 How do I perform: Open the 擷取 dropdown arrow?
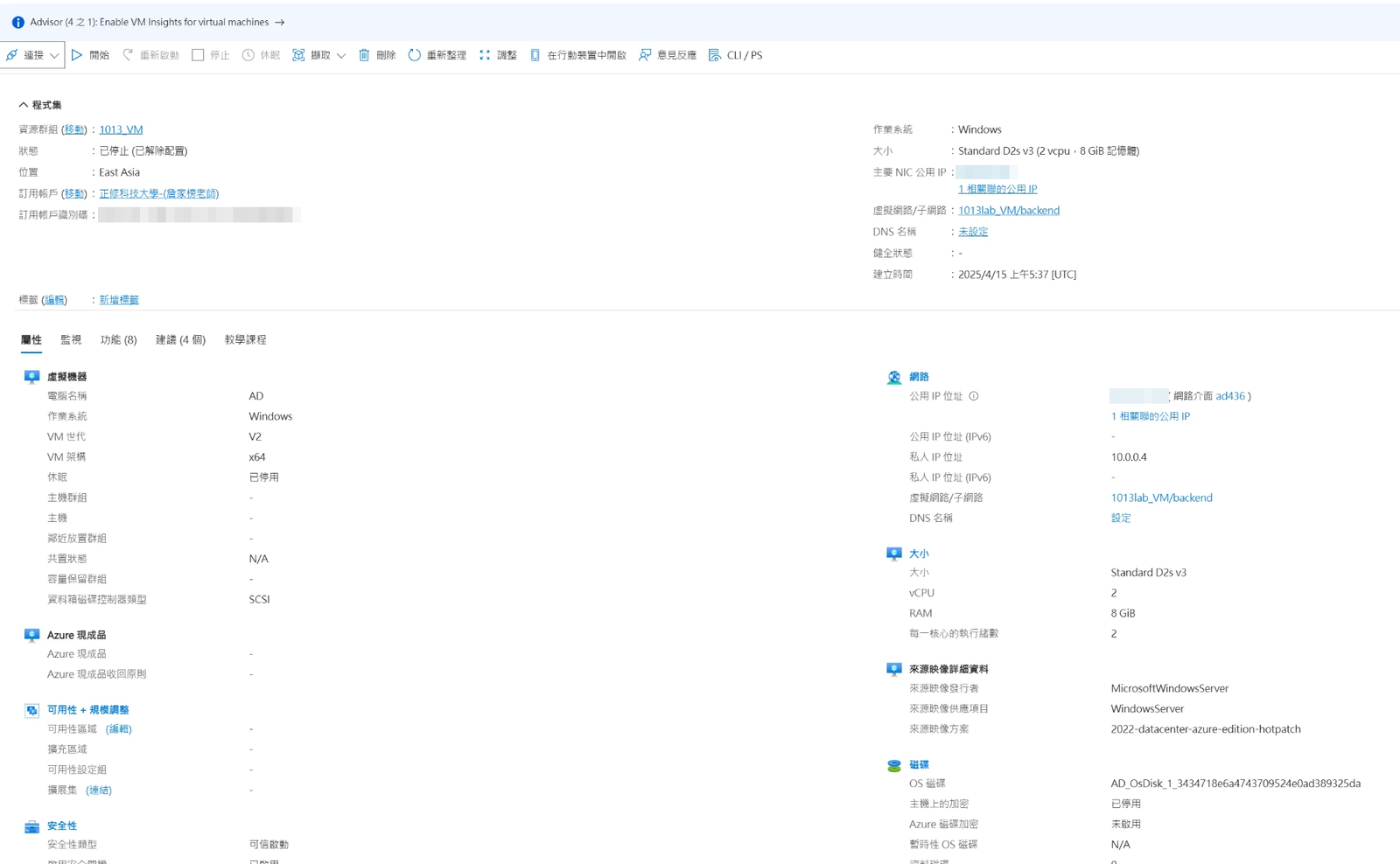point(341,55)
